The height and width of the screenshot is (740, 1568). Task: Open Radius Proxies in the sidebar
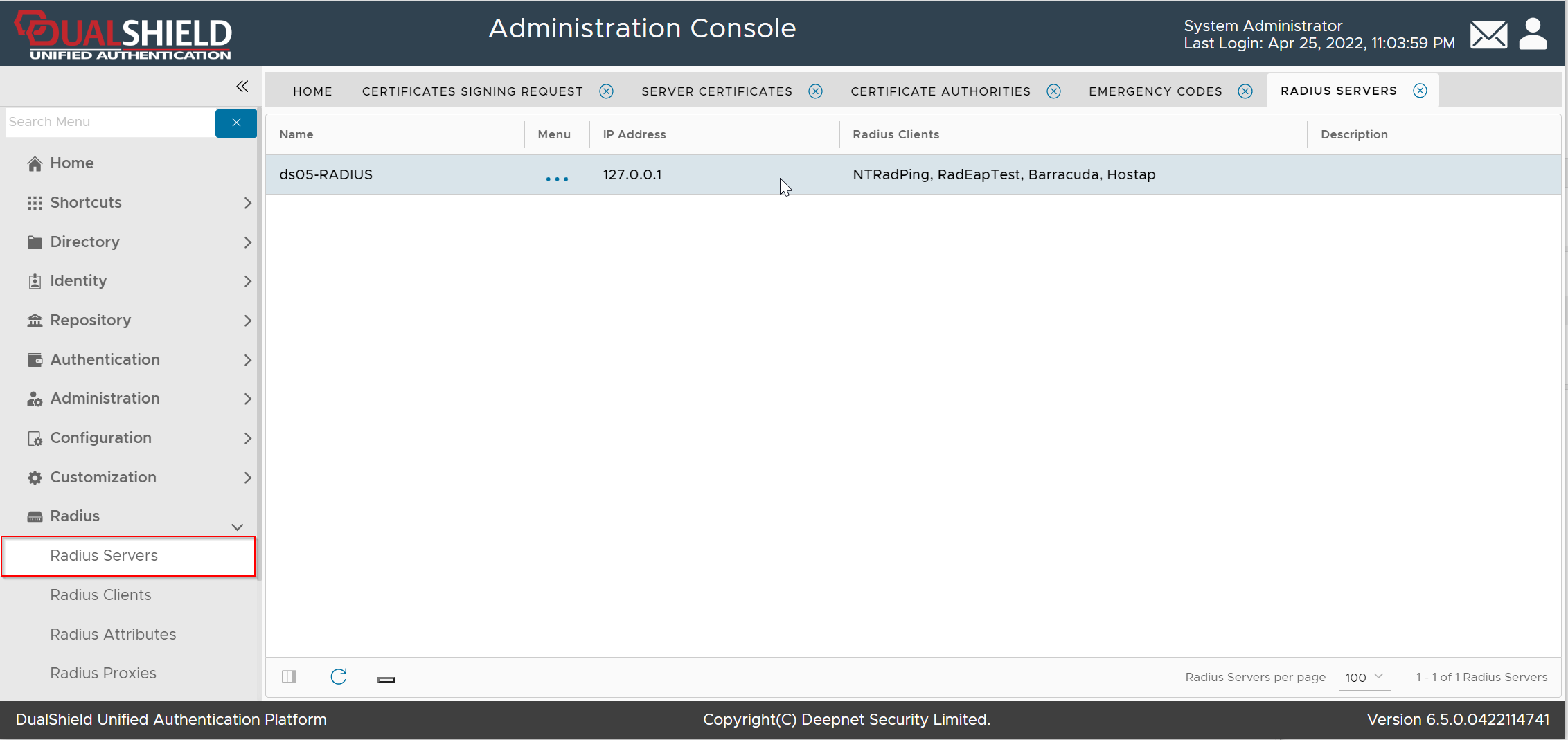pos(103,673)
